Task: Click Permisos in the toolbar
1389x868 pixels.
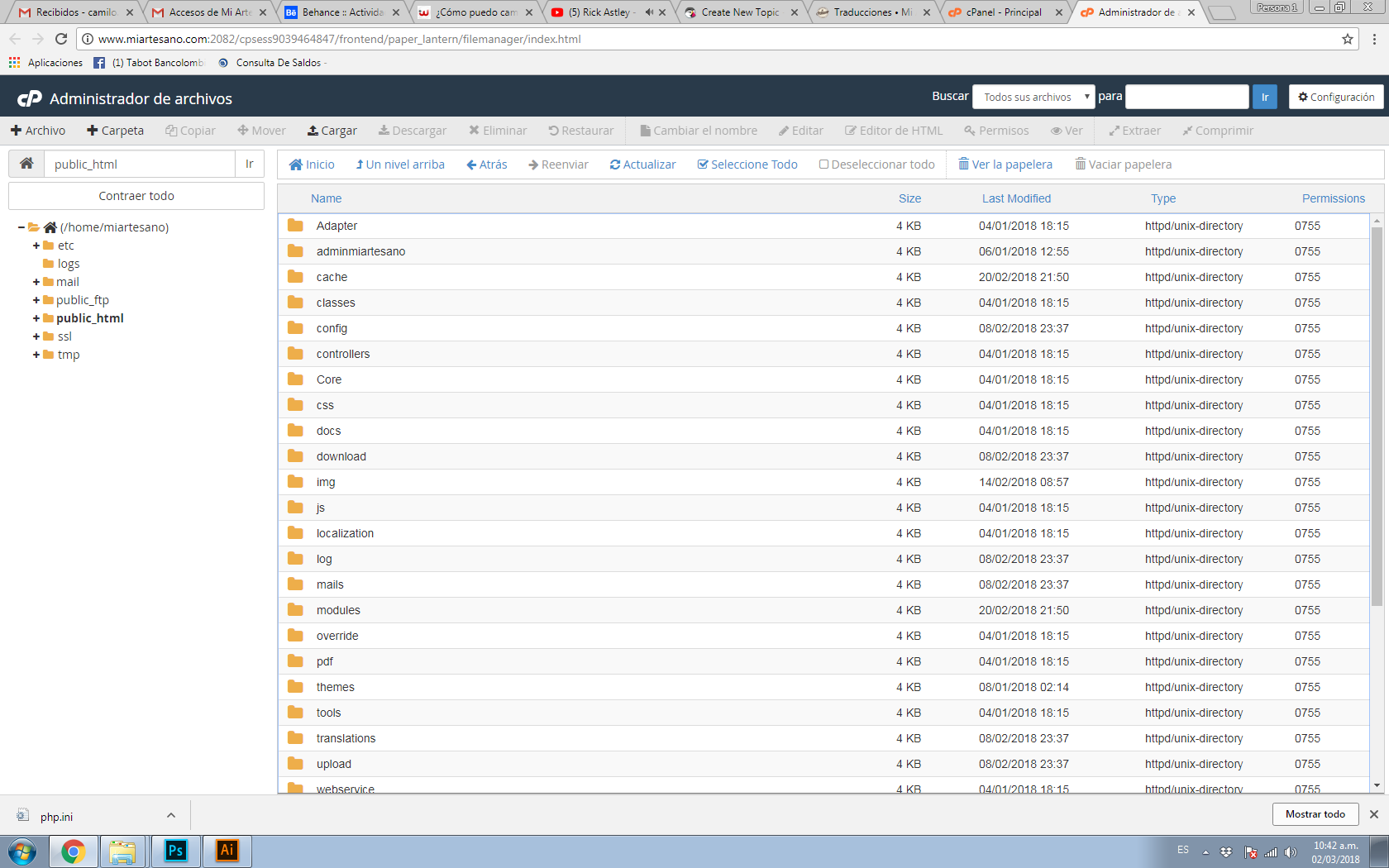Action: tap(996, 131)
